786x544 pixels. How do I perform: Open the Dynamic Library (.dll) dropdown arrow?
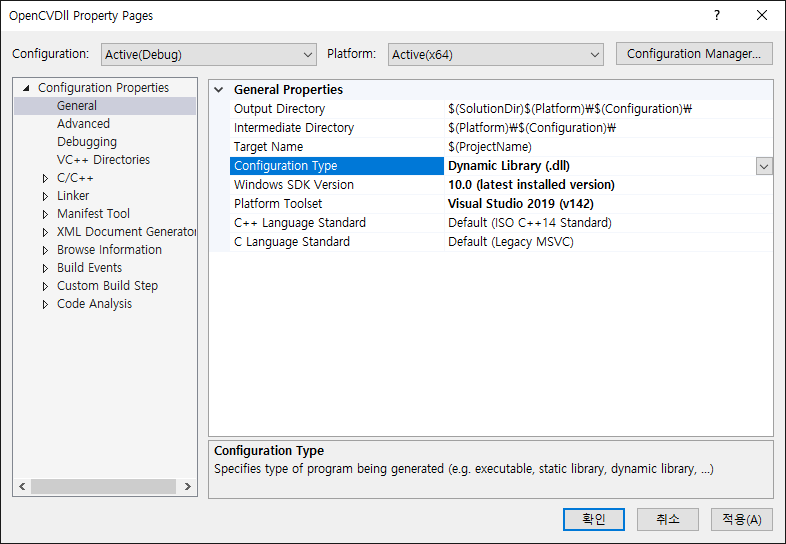(764, 166)
